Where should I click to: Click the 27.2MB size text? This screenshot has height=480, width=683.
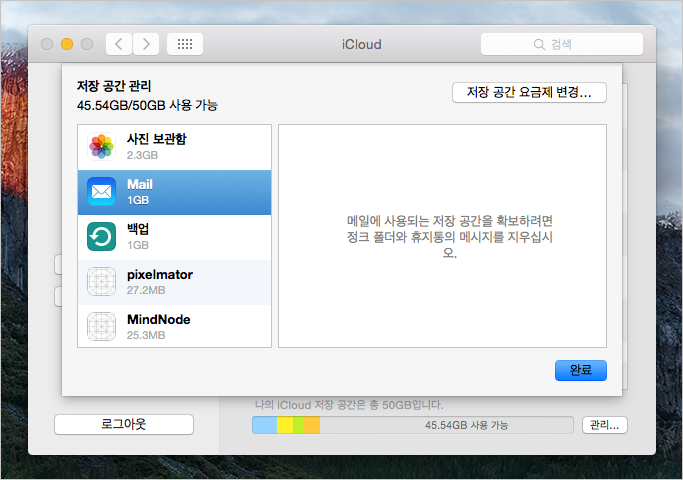146,290
